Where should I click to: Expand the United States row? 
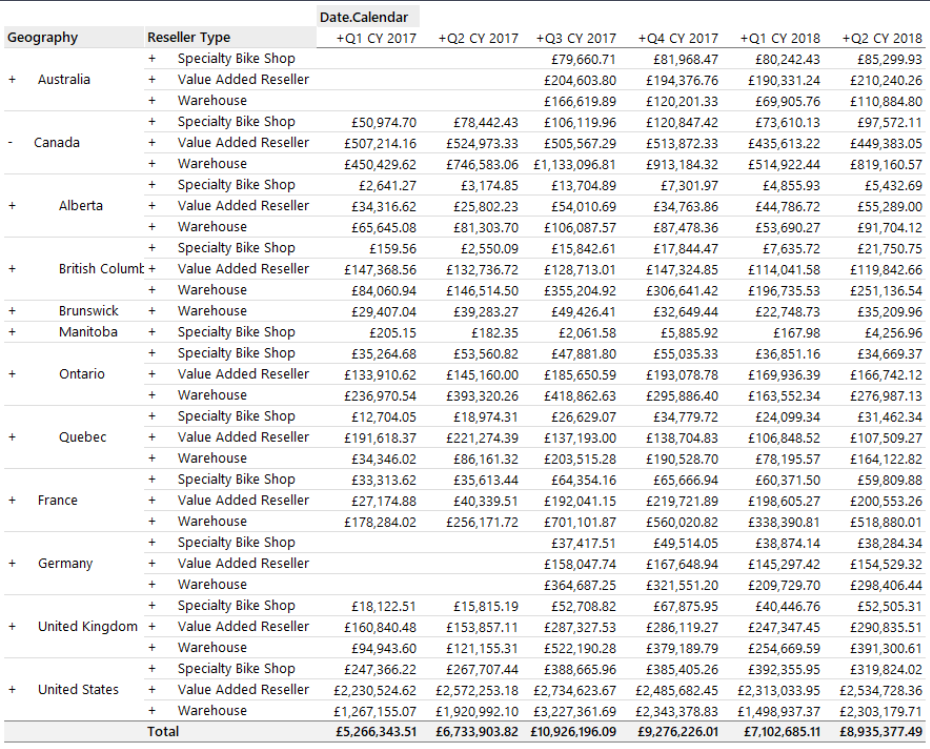pos(10,689)
